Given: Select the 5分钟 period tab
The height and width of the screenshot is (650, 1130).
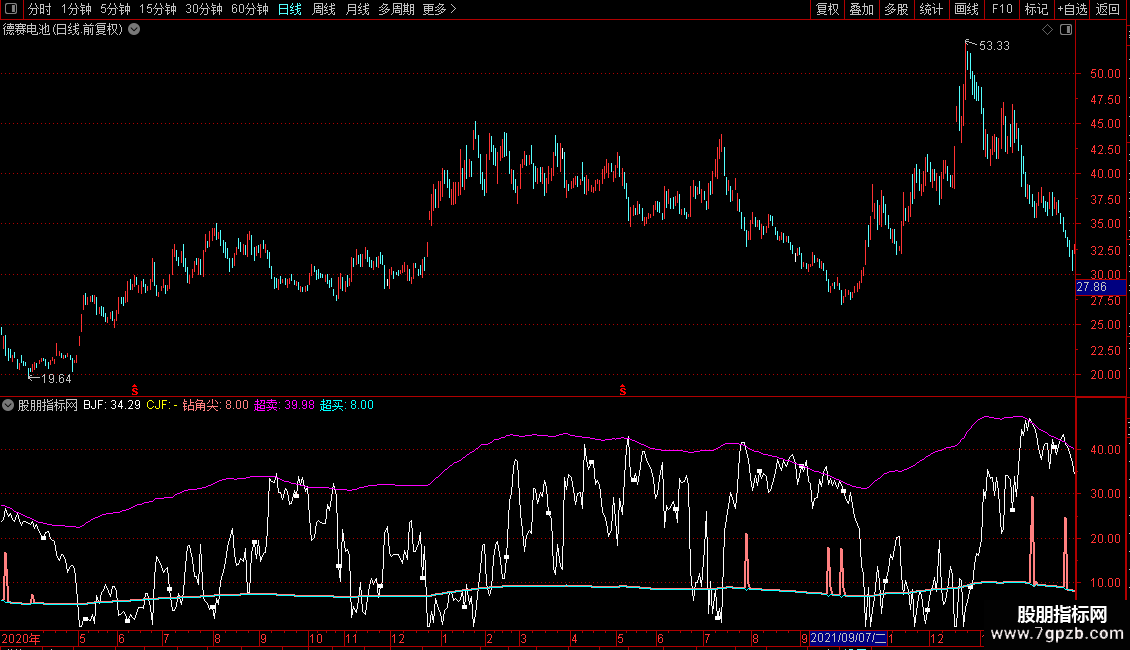Looking at the screenshot, I should (115, 9).
